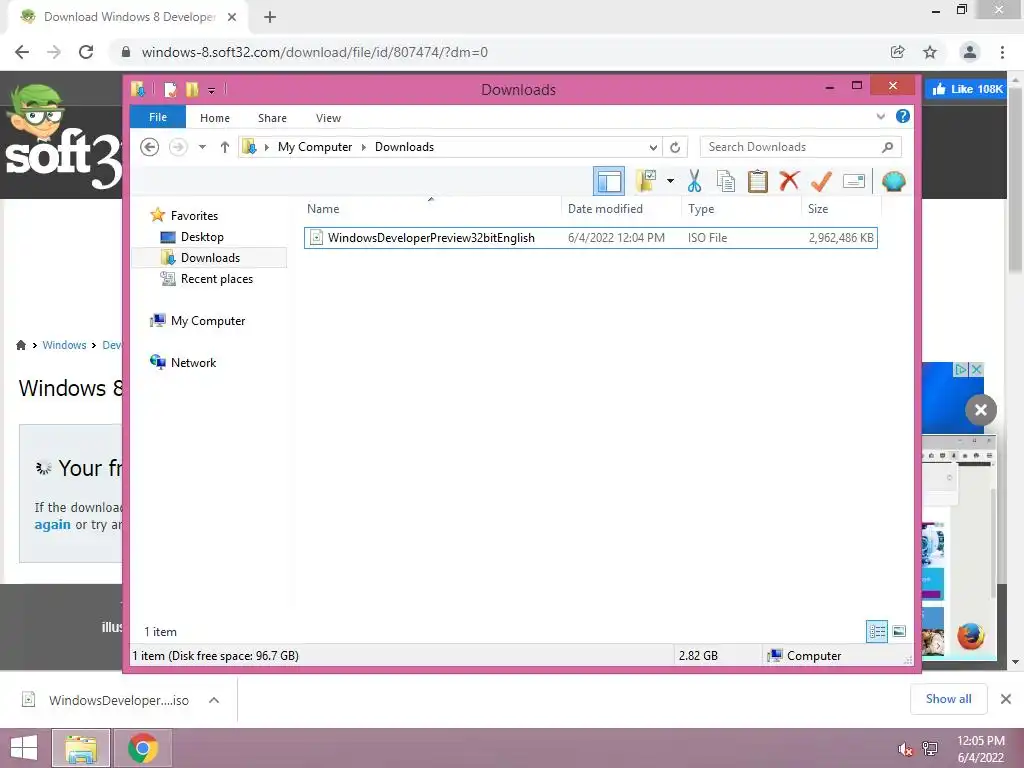Expand the folder options dropdown arrow
The height and width of the screenshot is (768, 1024).
pyautogui.click(x=670, y=181)
